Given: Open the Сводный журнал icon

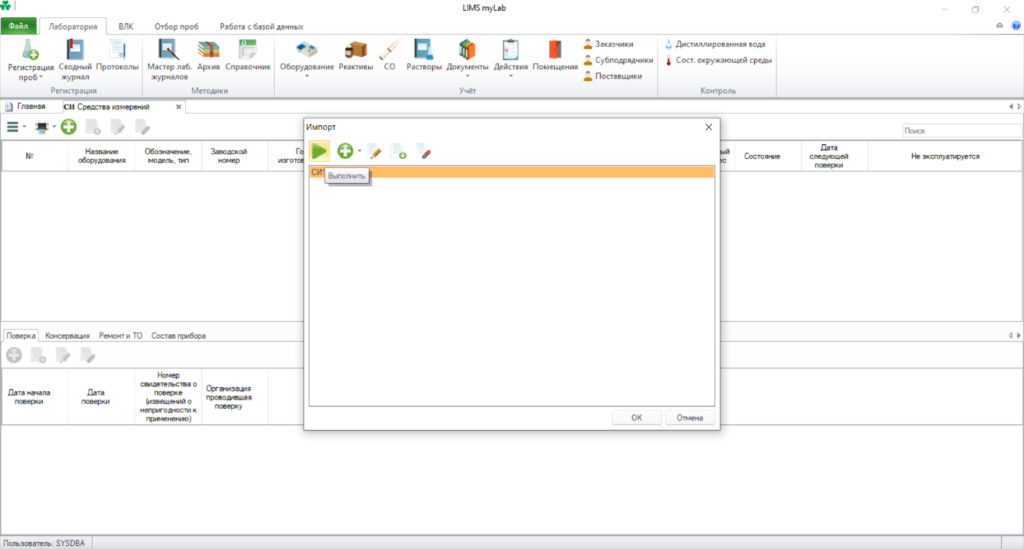Looking at the screenshot, I should pos(75,59).
